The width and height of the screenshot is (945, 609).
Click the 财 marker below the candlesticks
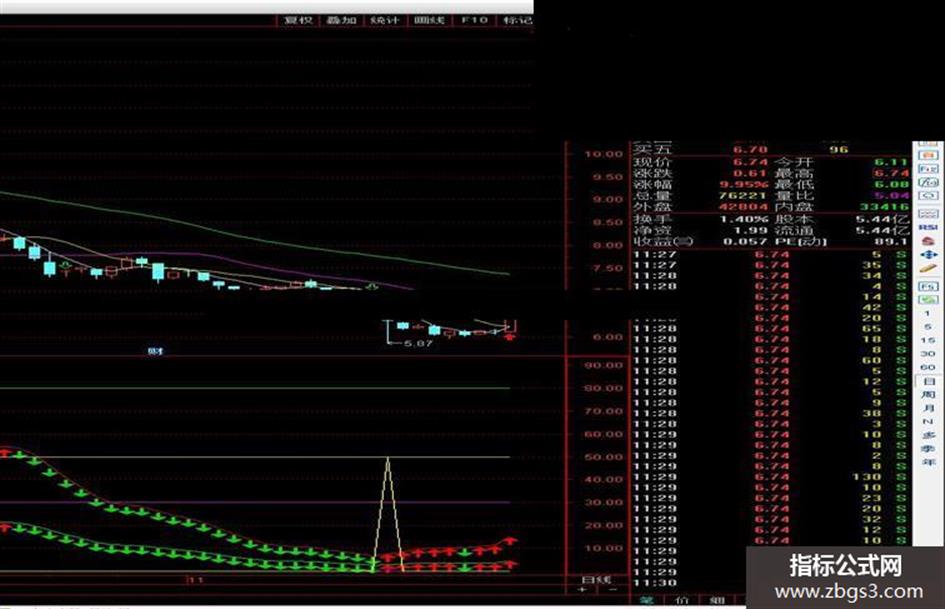coord(155,350)
